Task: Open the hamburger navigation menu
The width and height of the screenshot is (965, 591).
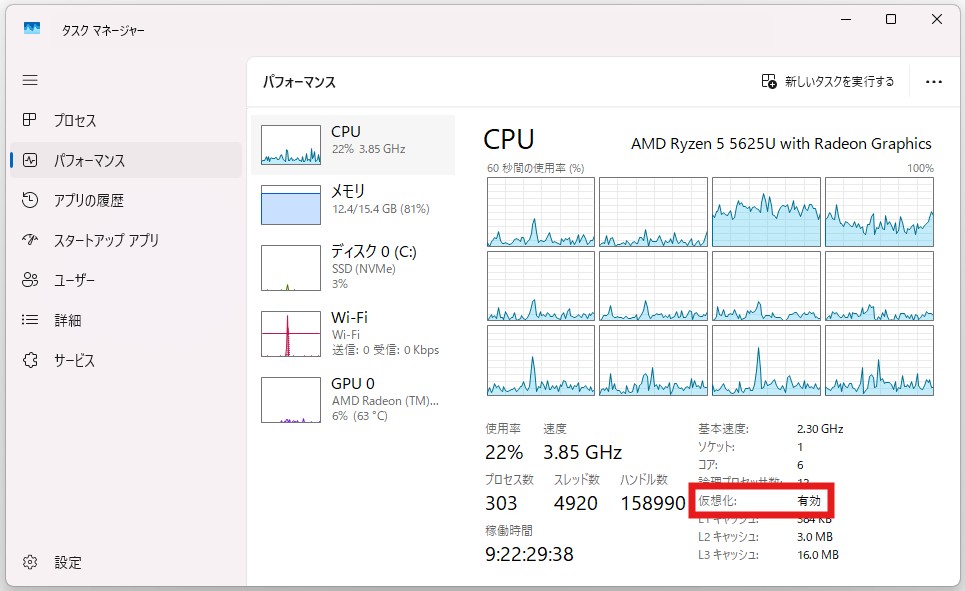Action: (30, 80)
